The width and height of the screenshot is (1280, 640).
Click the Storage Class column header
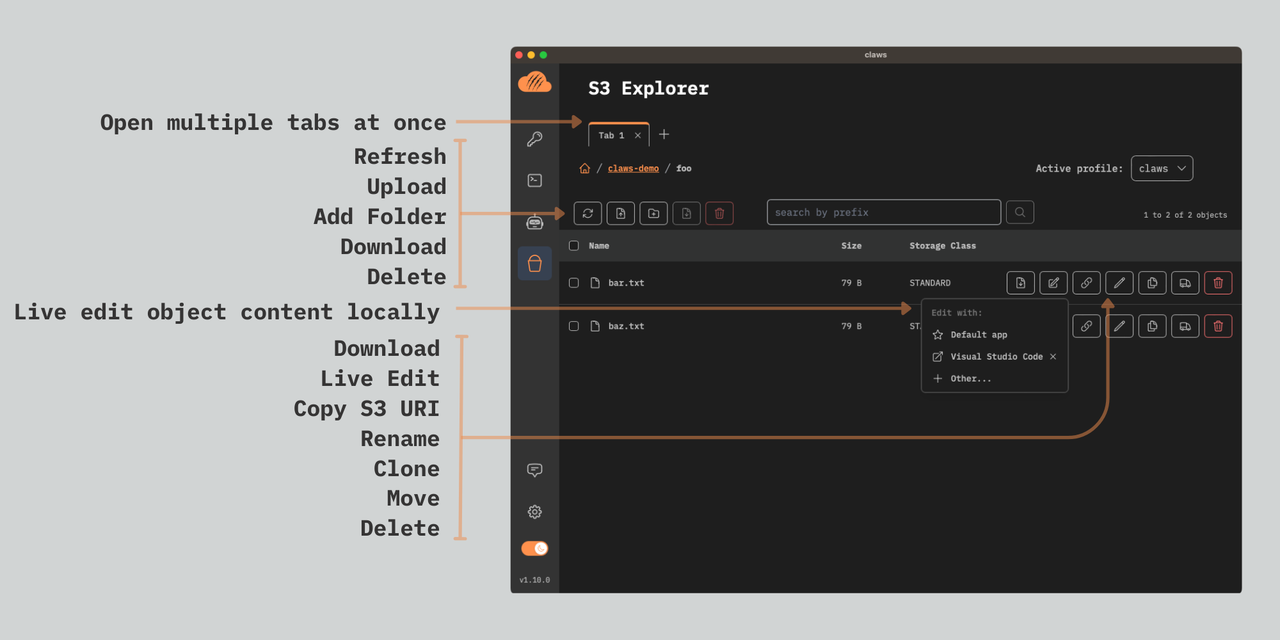coord(942,246)
